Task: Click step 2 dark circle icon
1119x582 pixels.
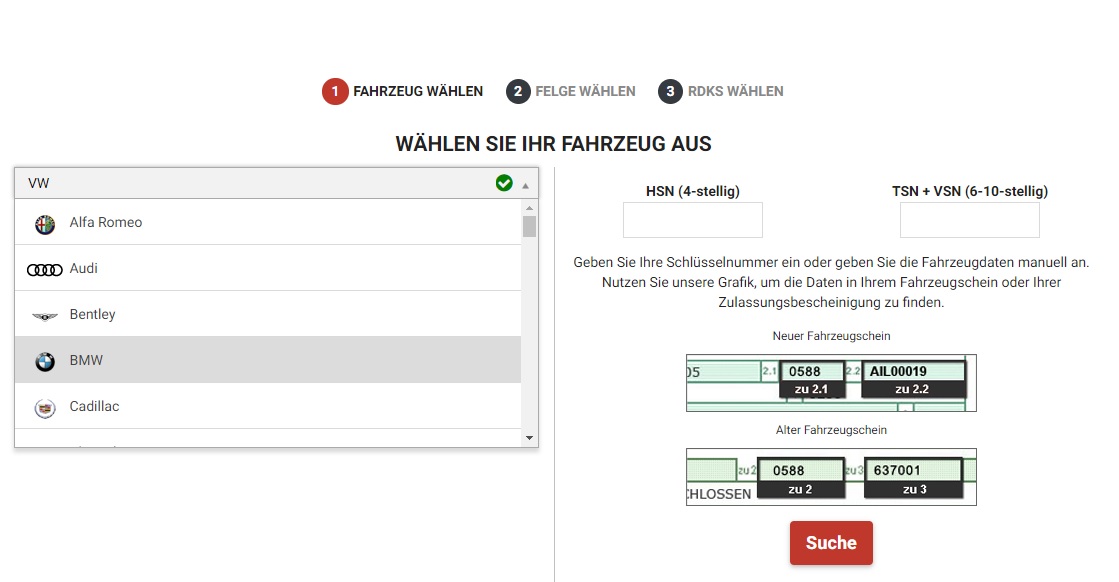Action: 518,91
